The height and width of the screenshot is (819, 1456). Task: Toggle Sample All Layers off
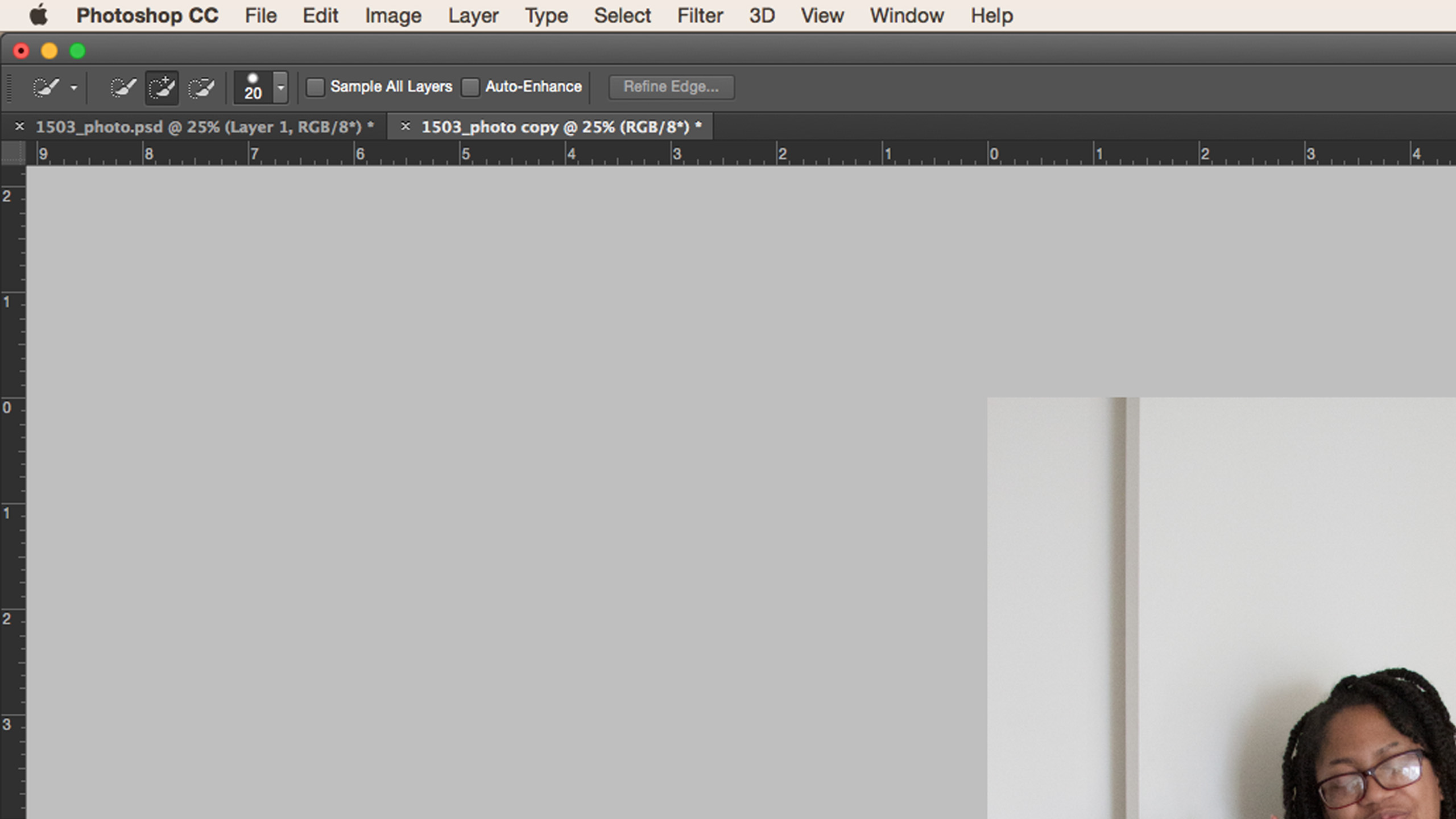coord(316,86)
